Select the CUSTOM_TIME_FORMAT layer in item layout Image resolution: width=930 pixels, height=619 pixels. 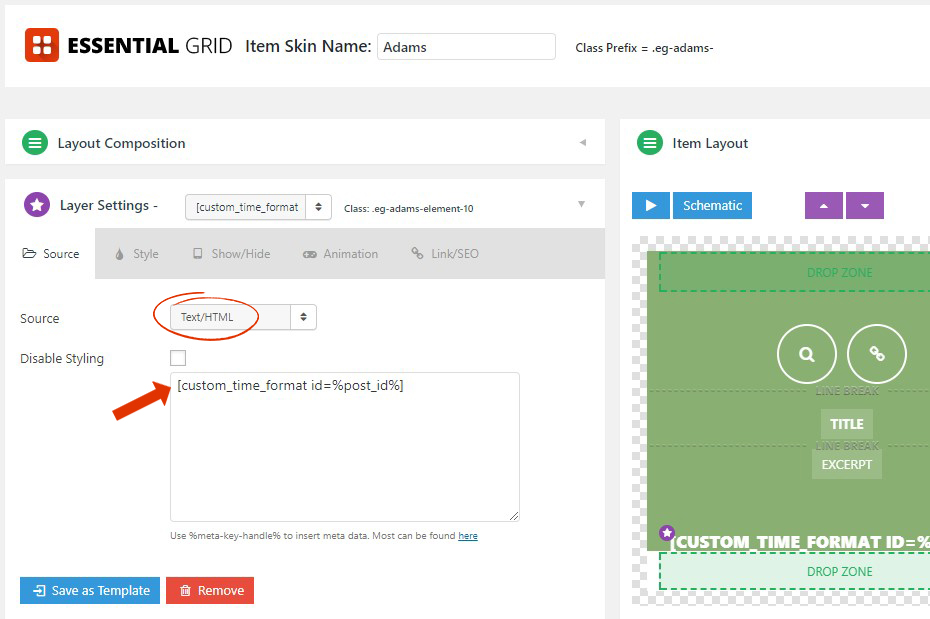(801, 542)
